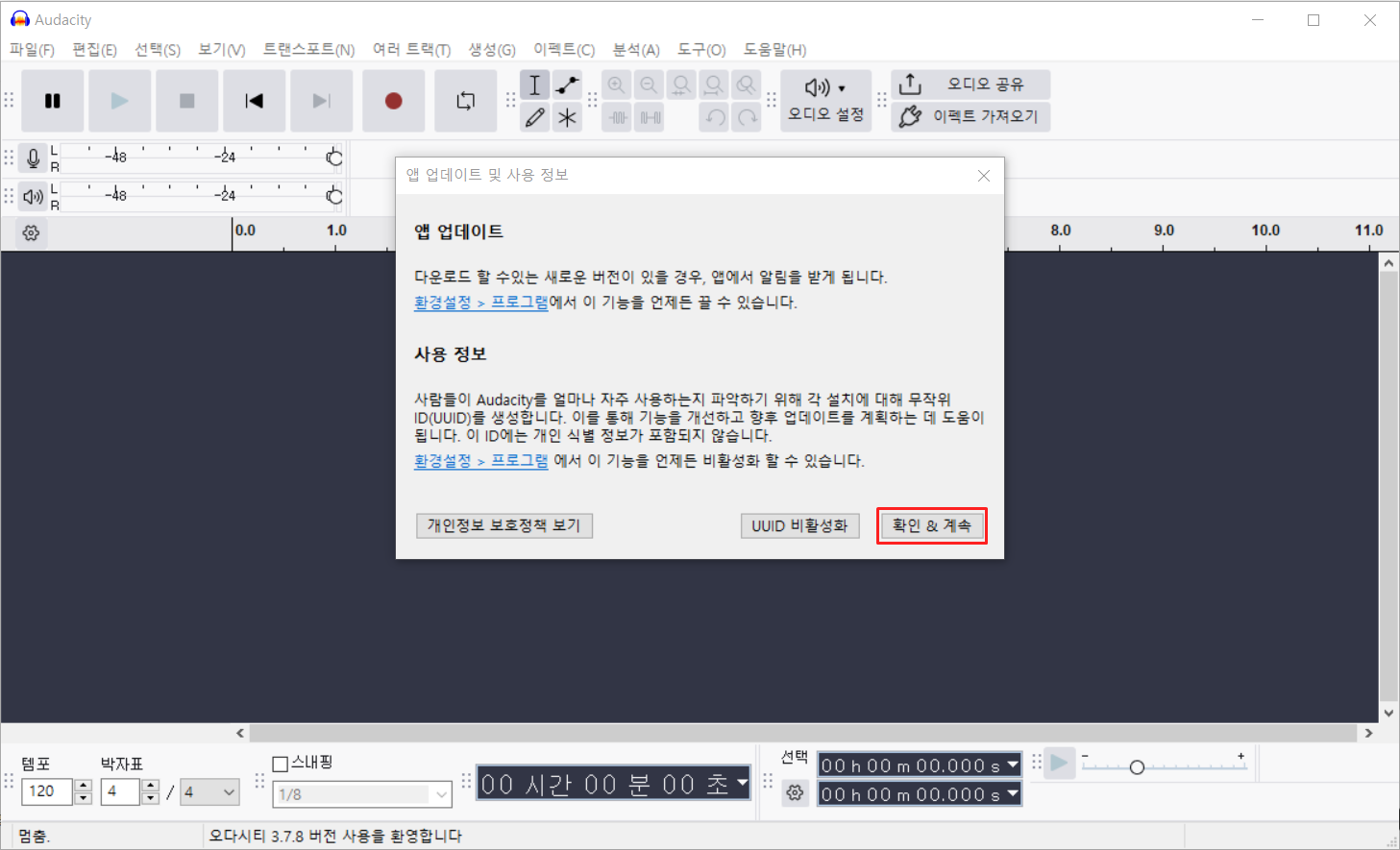Click the tempo (템포) input field
Image resolution: width=1400 pixels, height=850 pixels.
[x=47, y=791]
